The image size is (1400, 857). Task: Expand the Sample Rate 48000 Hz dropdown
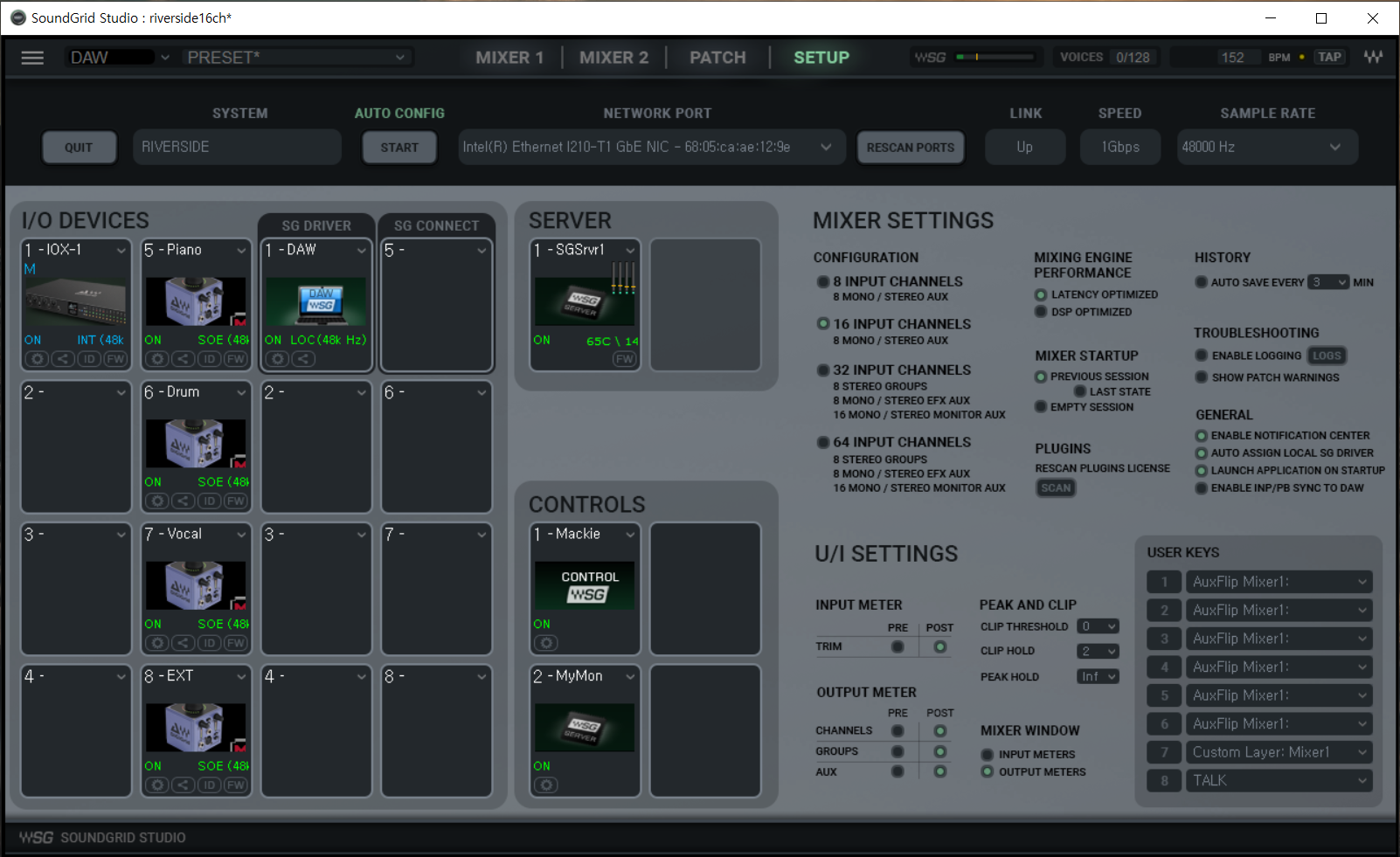1267,147
